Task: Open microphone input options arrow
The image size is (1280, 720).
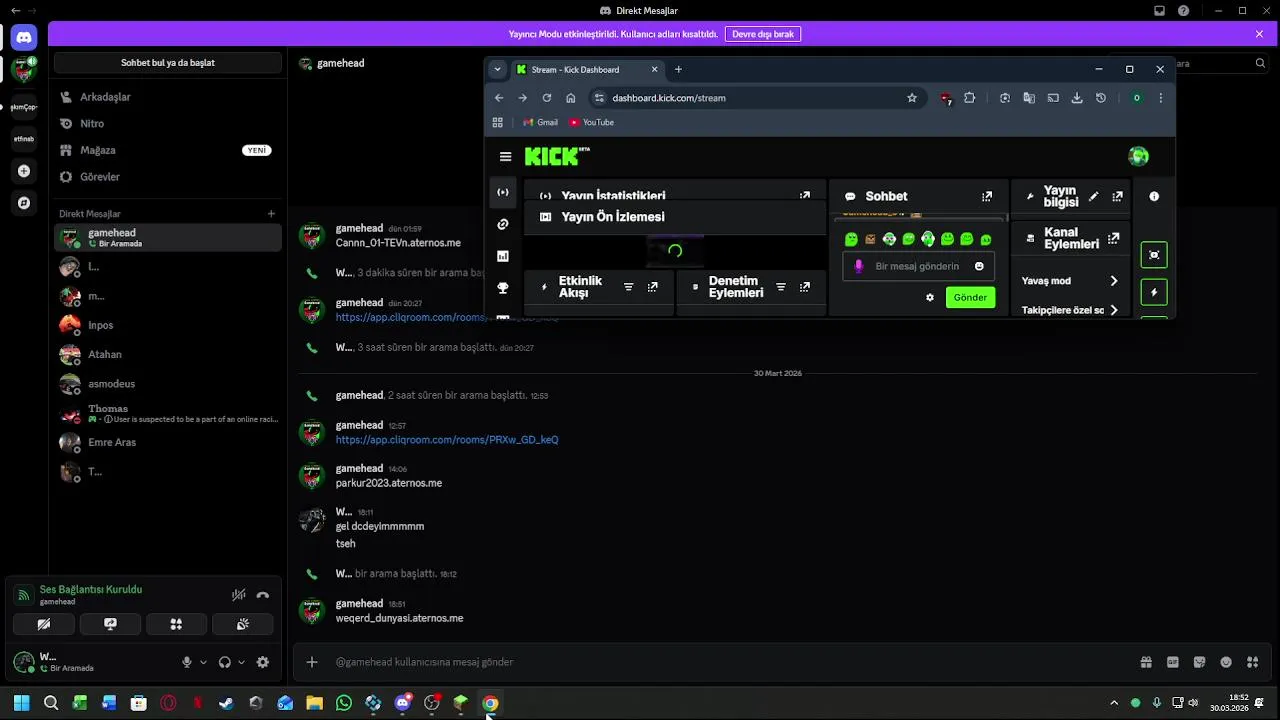Action: click(203, 662)
